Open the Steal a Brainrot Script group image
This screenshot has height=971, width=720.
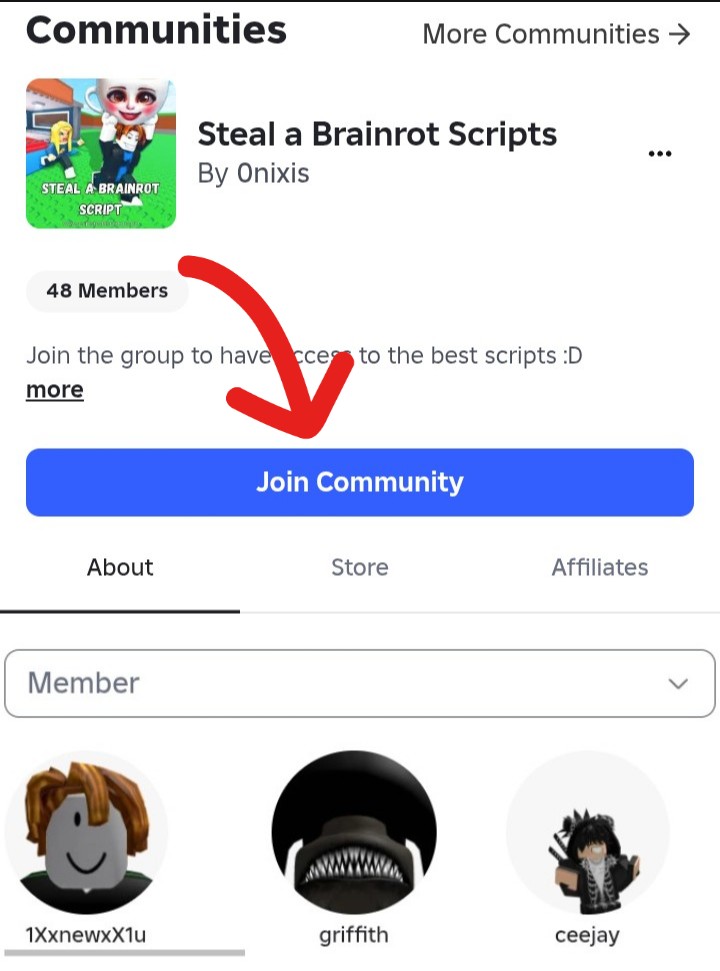101,154
